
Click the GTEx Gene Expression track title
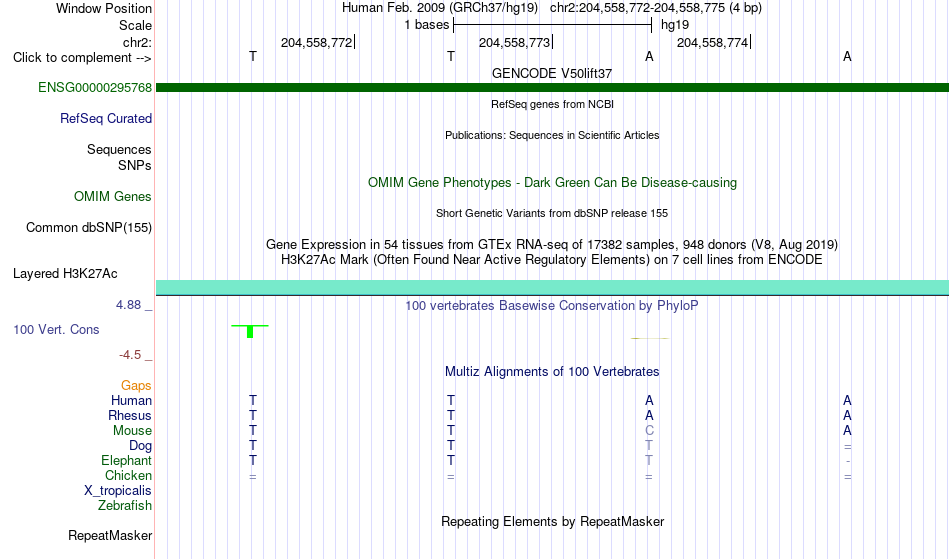click(x=552, y=245)
